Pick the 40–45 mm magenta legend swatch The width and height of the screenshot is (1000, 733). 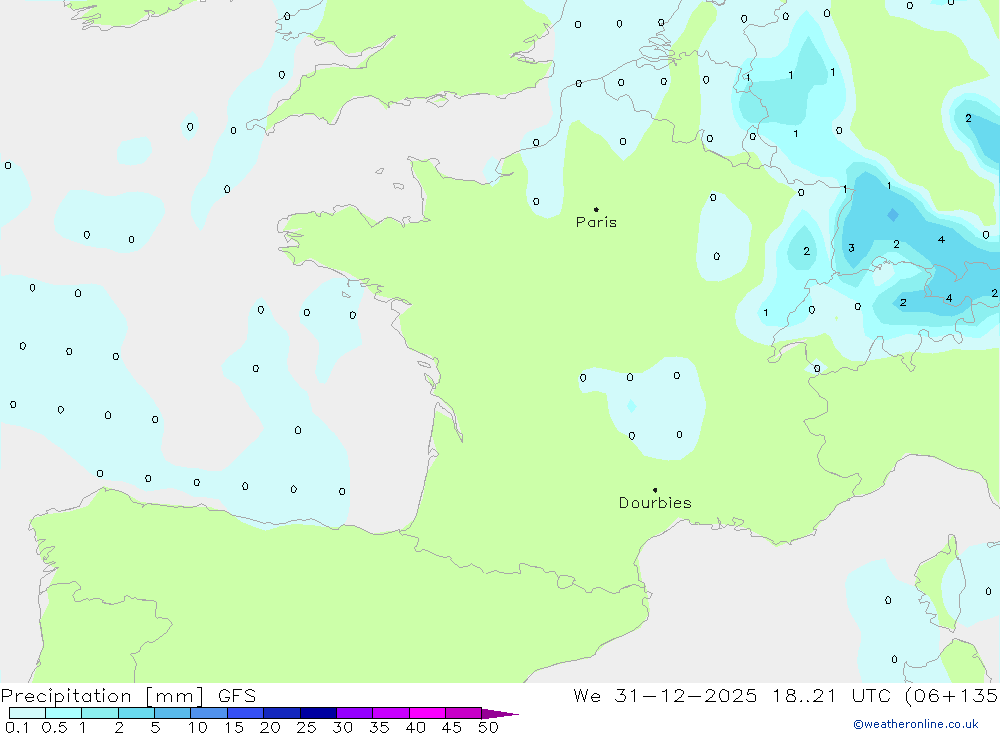tap(427, 713)
